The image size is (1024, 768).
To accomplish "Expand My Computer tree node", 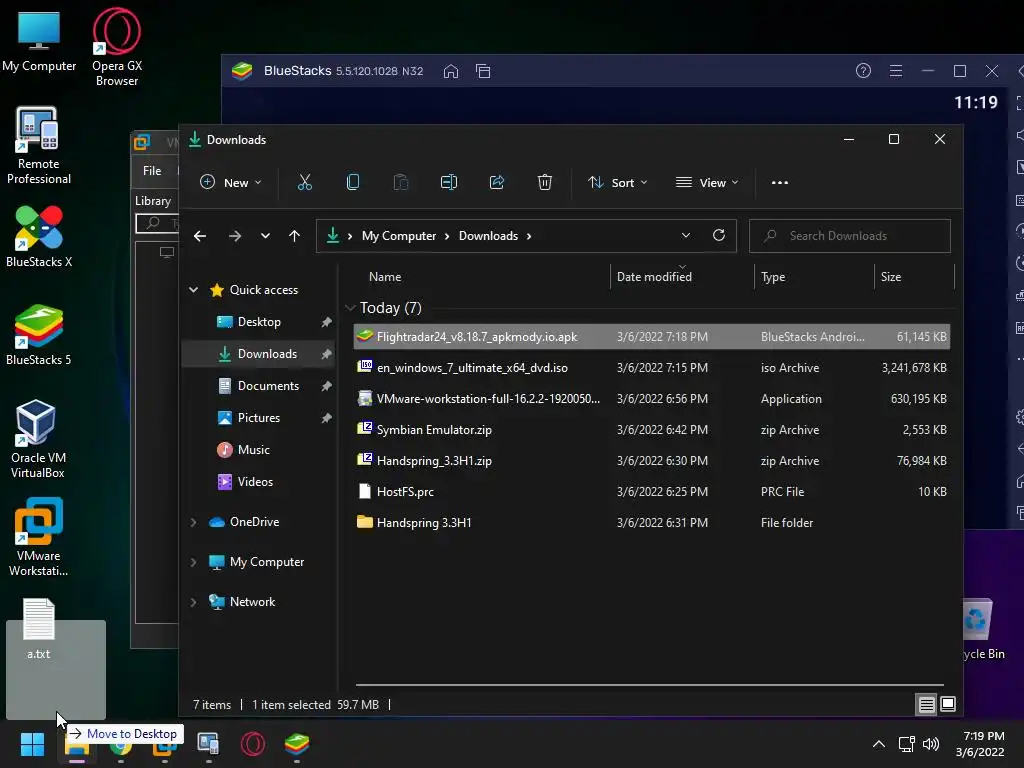I will (x=193, y=562).
